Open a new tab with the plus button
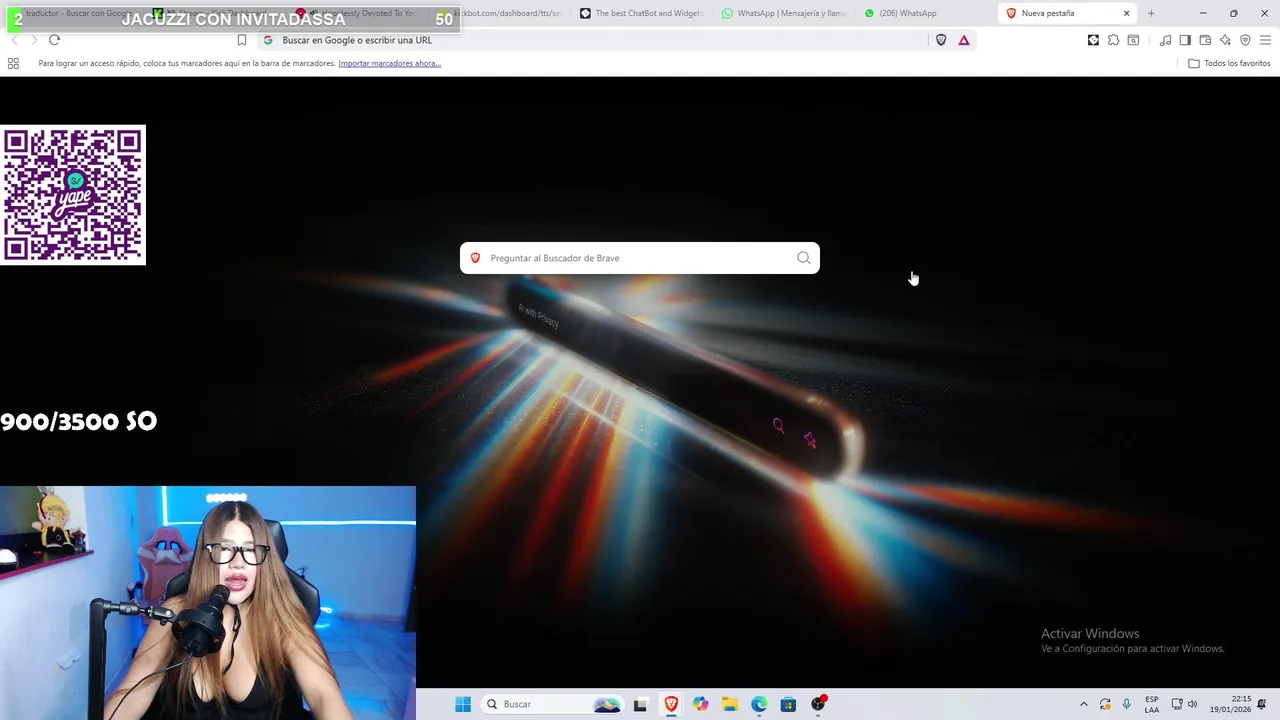This screenshot has height=720, width=1280. pos(1151,13)
